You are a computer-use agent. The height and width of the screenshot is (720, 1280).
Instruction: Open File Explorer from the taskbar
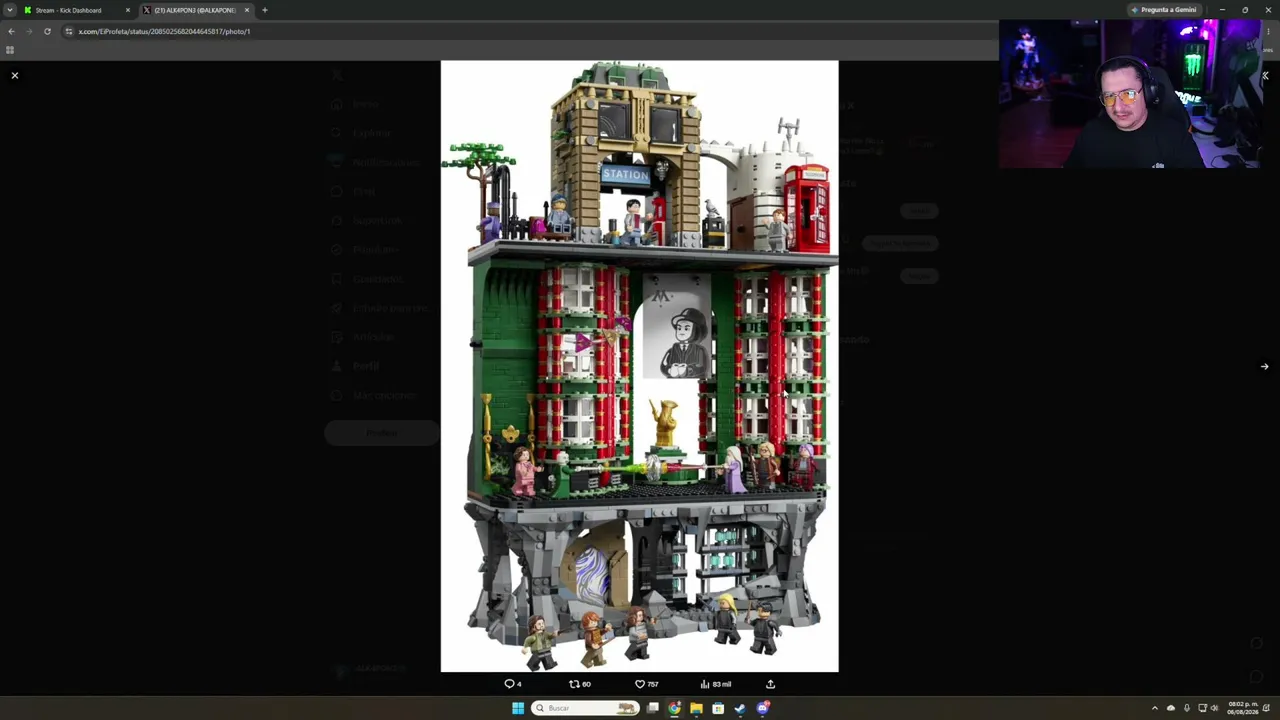[696, 708]
